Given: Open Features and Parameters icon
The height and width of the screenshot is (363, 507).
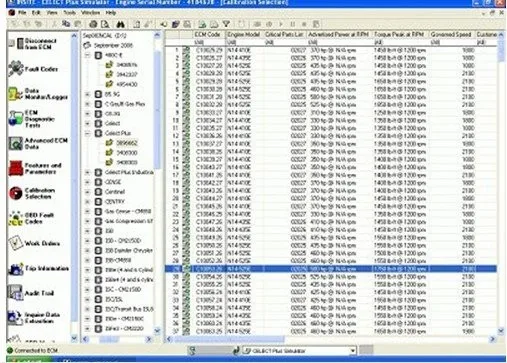Looking at the screenshot, I should click(x=15, y=168).
